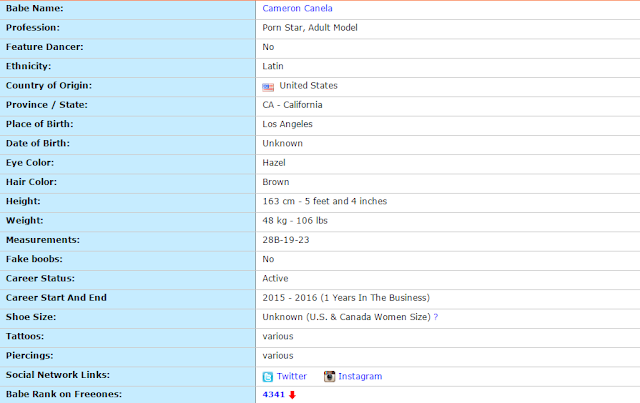
Task: Click the 4341 rank number link
Action: pos(273,394)
